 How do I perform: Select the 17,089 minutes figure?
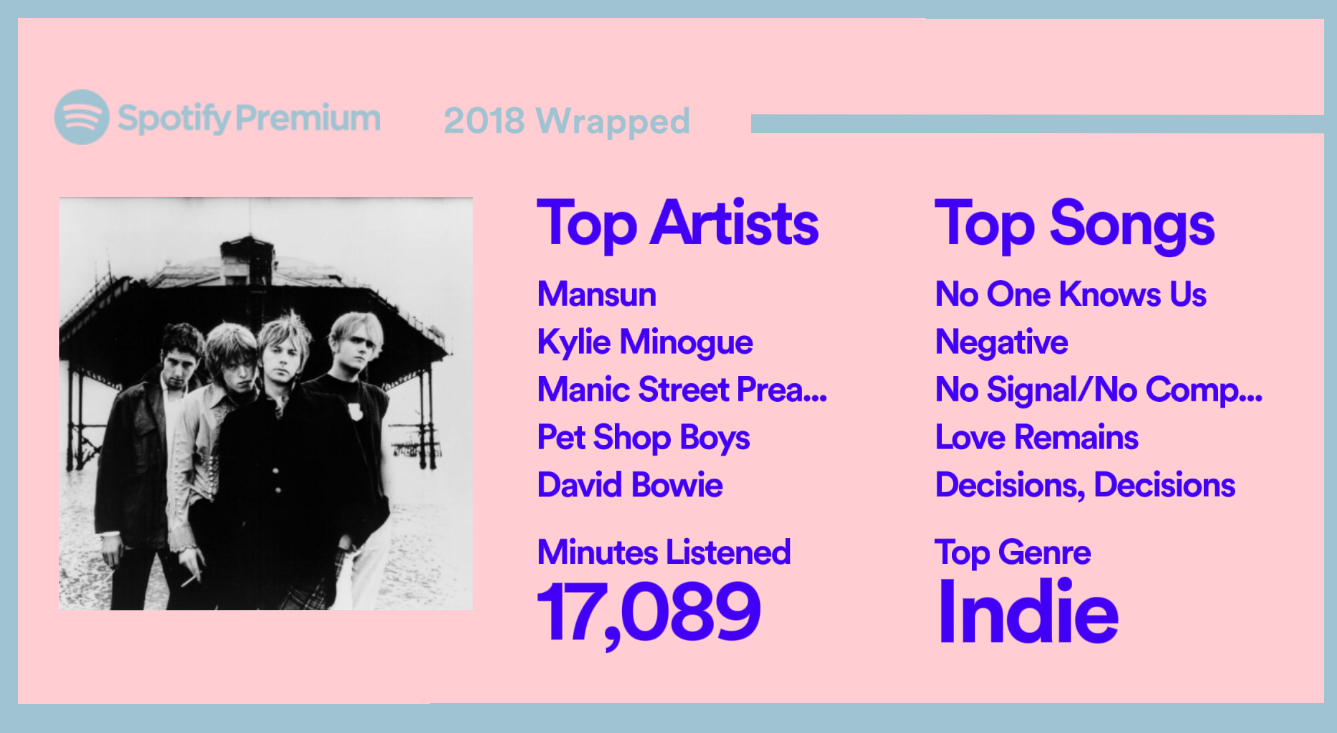coord(649,612)
